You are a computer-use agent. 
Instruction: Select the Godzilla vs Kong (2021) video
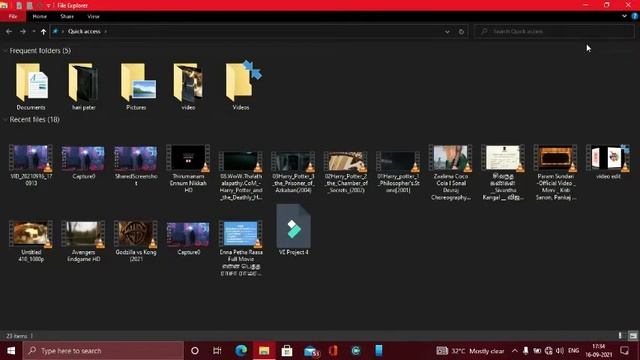[136, 241]
